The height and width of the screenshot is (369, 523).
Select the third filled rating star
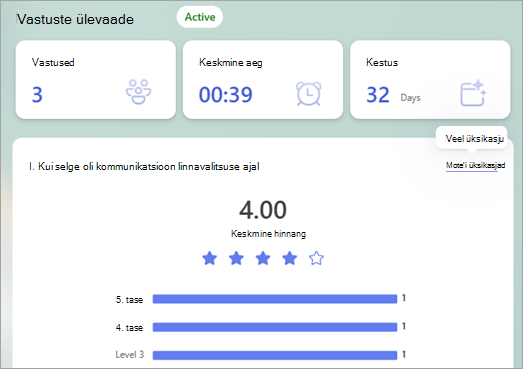coord(263,258)
